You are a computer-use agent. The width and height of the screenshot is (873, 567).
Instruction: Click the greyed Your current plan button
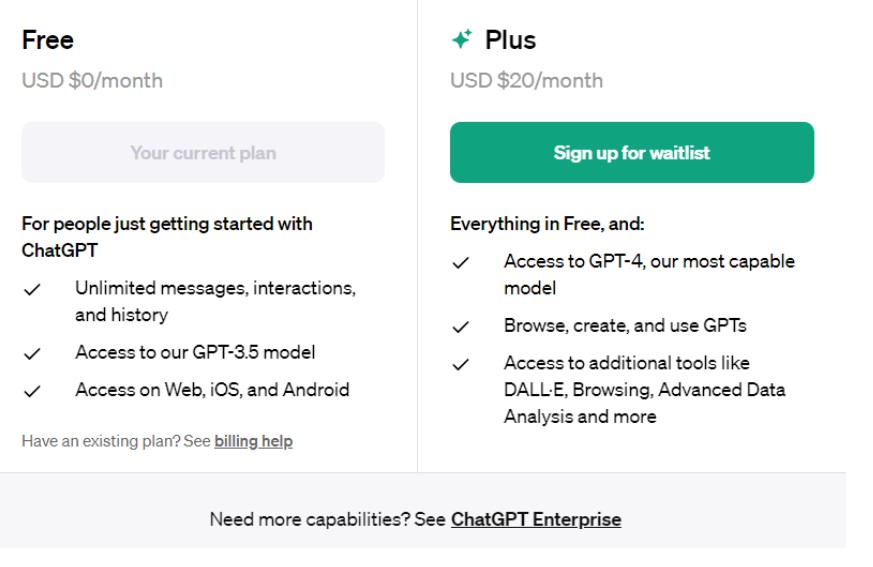203,153
